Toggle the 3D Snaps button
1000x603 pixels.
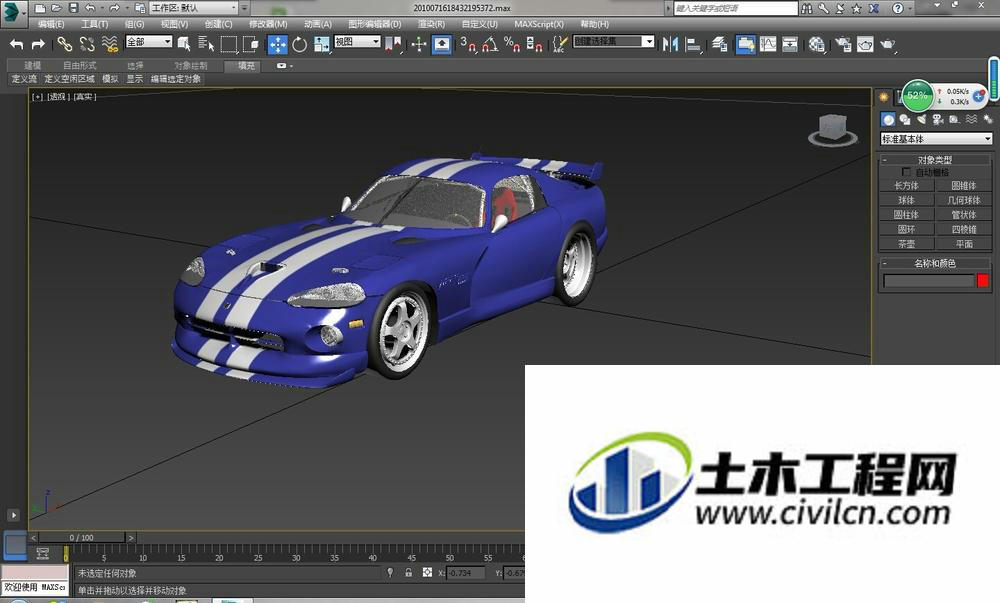tap(468, 44)
